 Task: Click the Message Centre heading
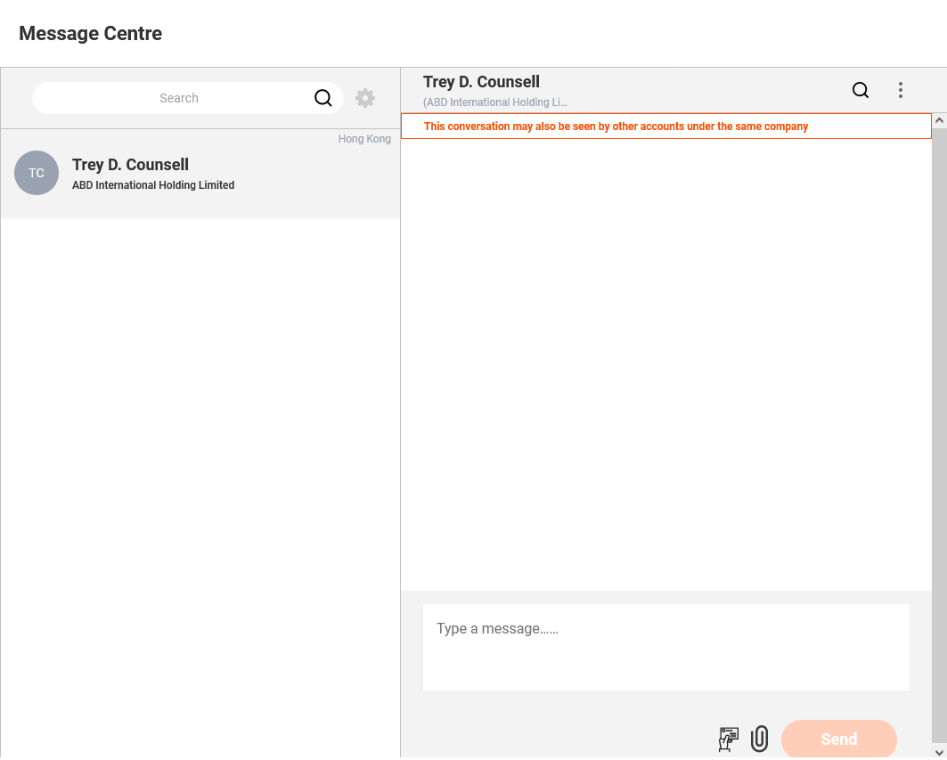(x=91, y=33)
